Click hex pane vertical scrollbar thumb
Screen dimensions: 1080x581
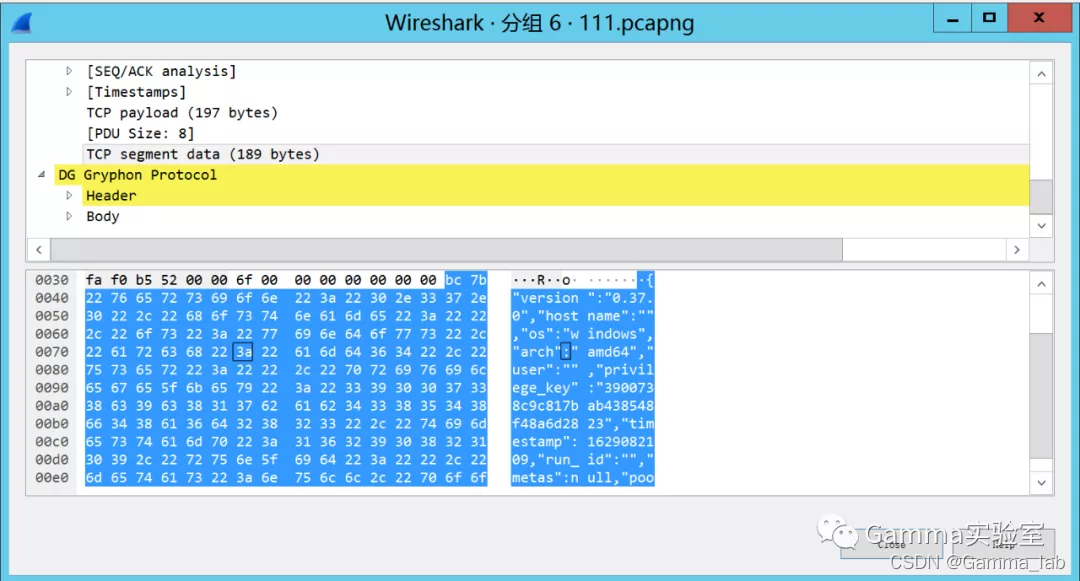pos(1041,396)
